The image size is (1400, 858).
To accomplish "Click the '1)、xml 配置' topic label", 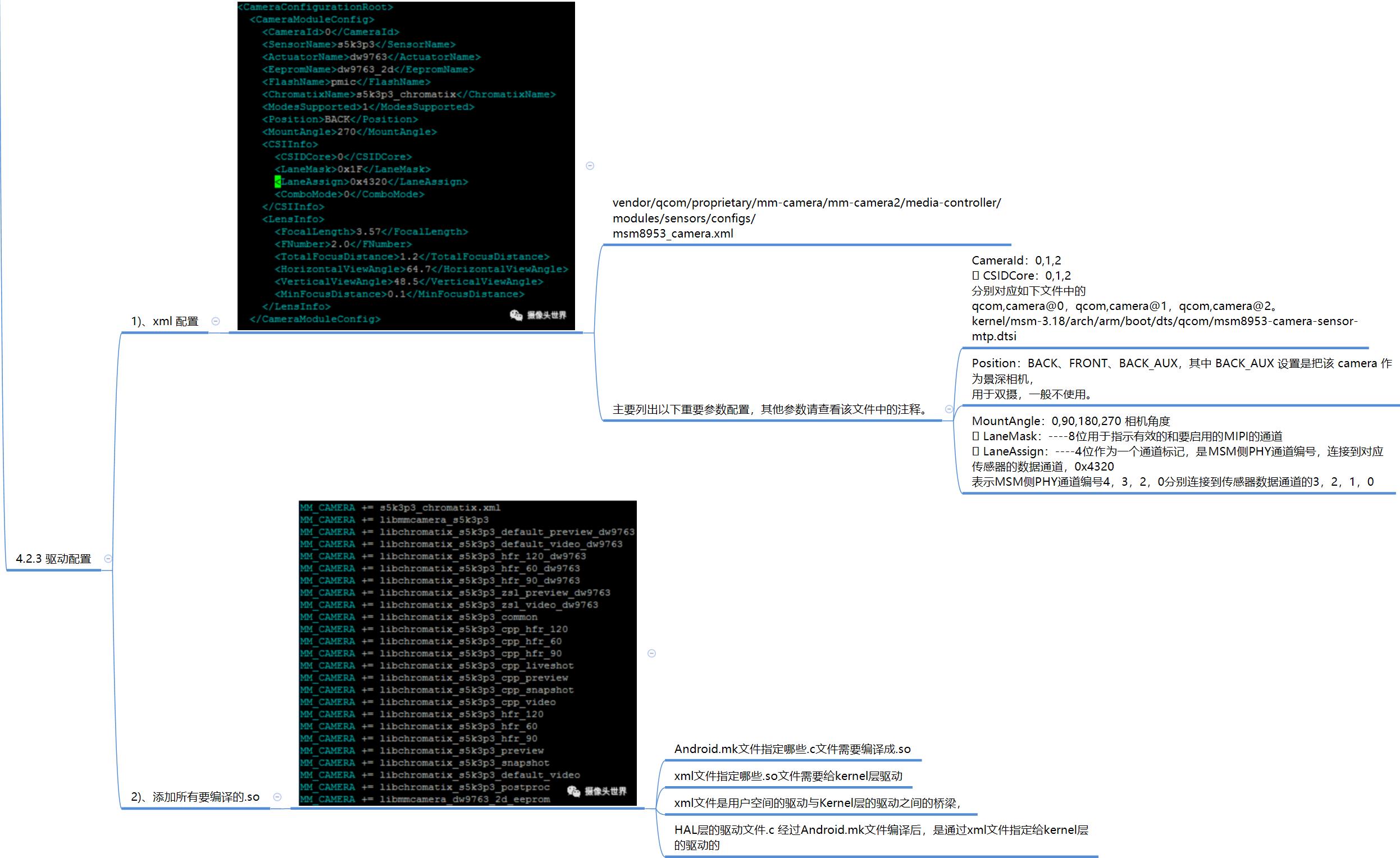I will coord(164,321).
